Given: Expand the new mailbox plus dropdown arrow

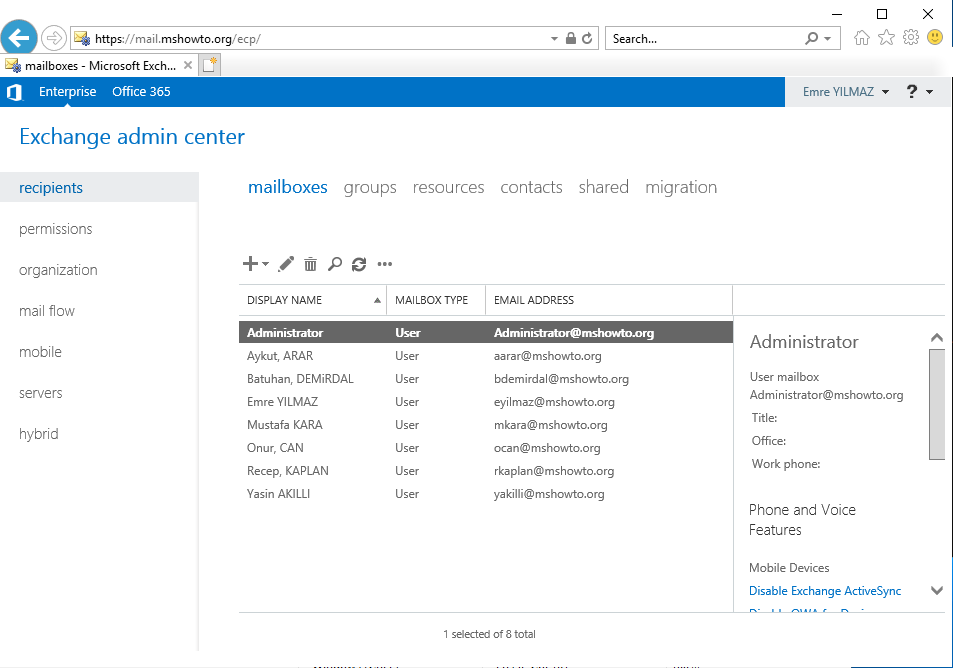Looking at the screenshot, I should point(266,264).
